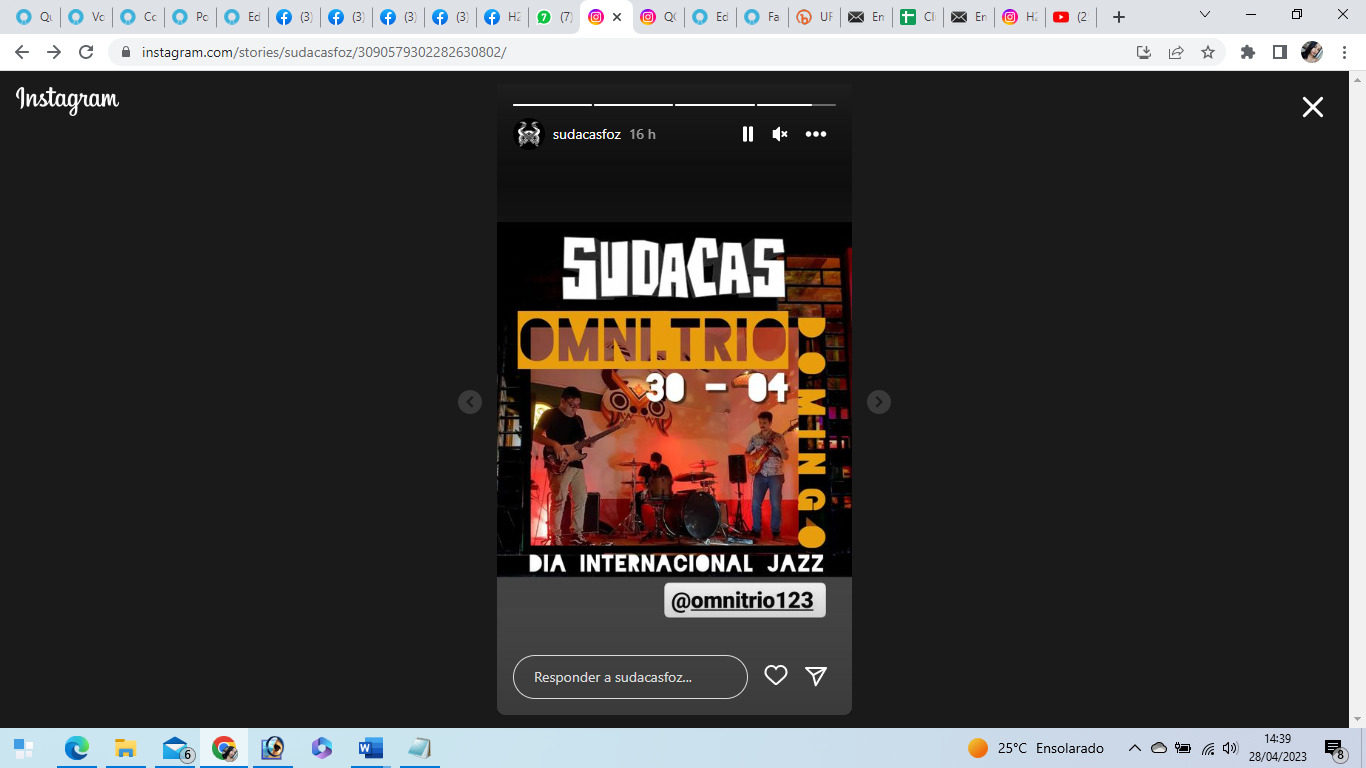1366x768 pixels.
Task: Open the story three-dot options menu
Action: (x=816, y=134)
